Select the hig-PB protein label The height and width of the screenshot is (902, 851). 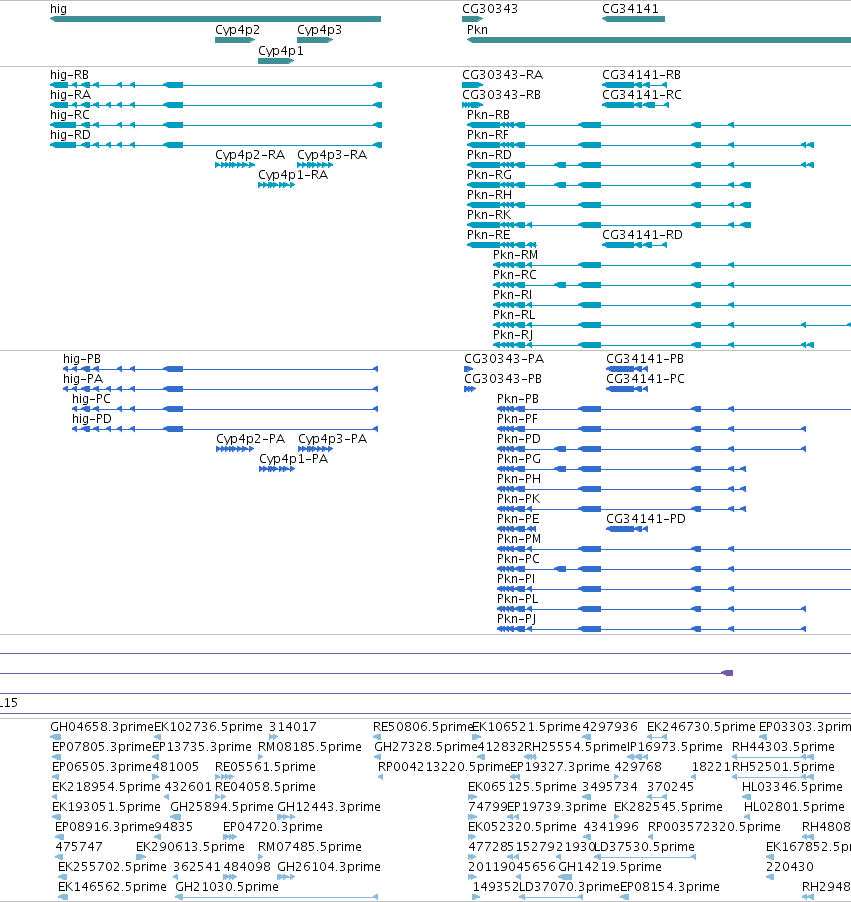tap(82, 359)
